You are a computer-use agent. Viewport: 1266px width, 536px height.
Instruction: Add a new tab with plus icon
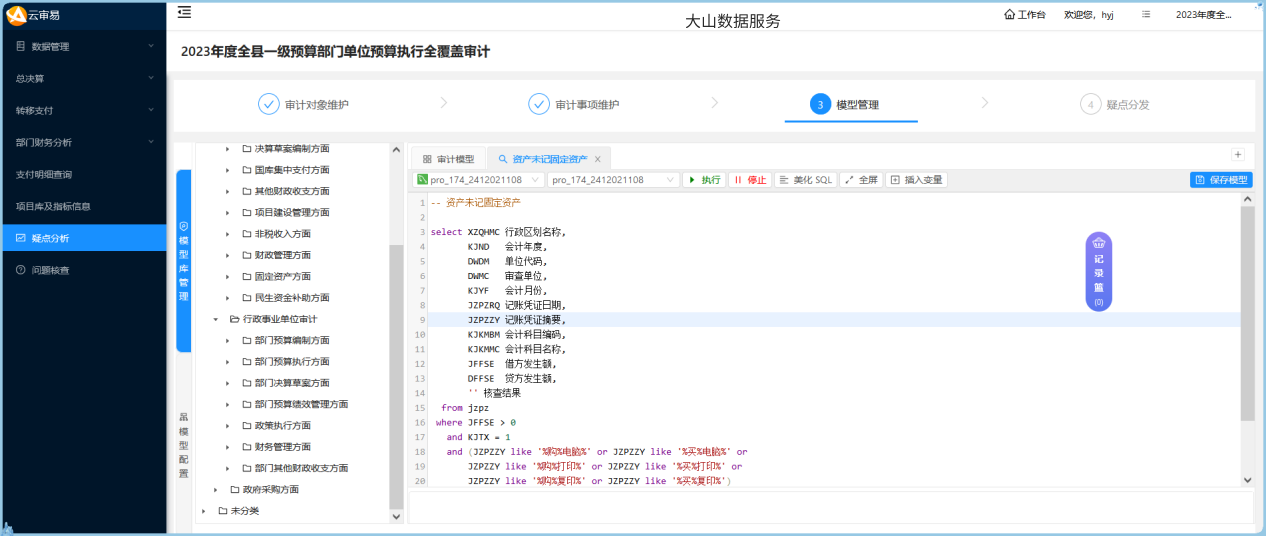1237,155
